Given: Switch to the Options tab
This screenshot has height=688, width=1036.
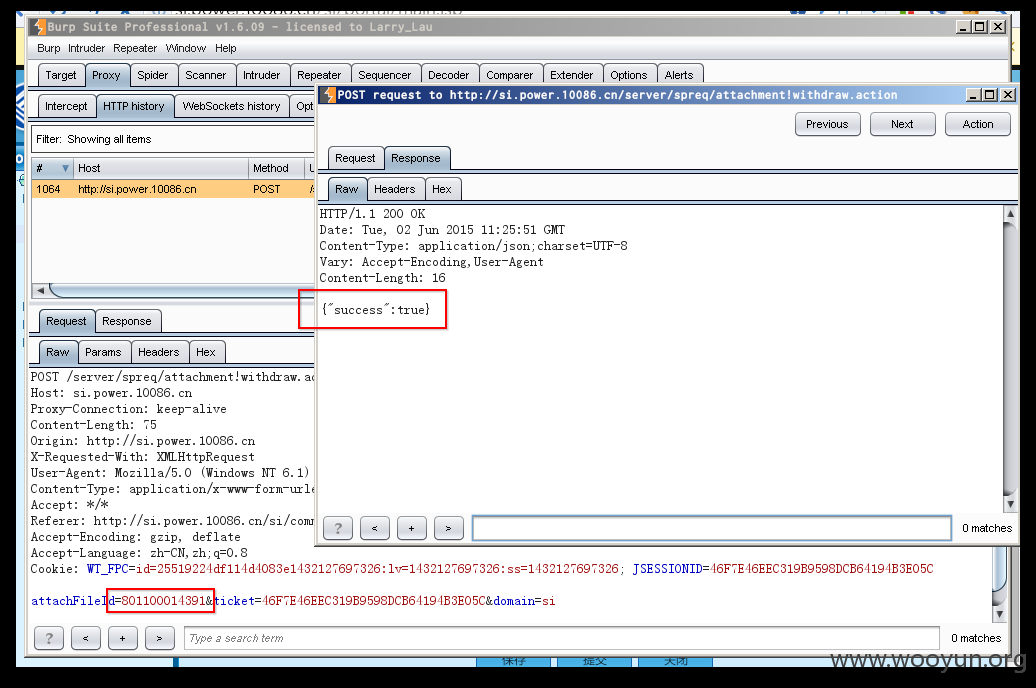Looking at the screenshot, I should point(628,75).
